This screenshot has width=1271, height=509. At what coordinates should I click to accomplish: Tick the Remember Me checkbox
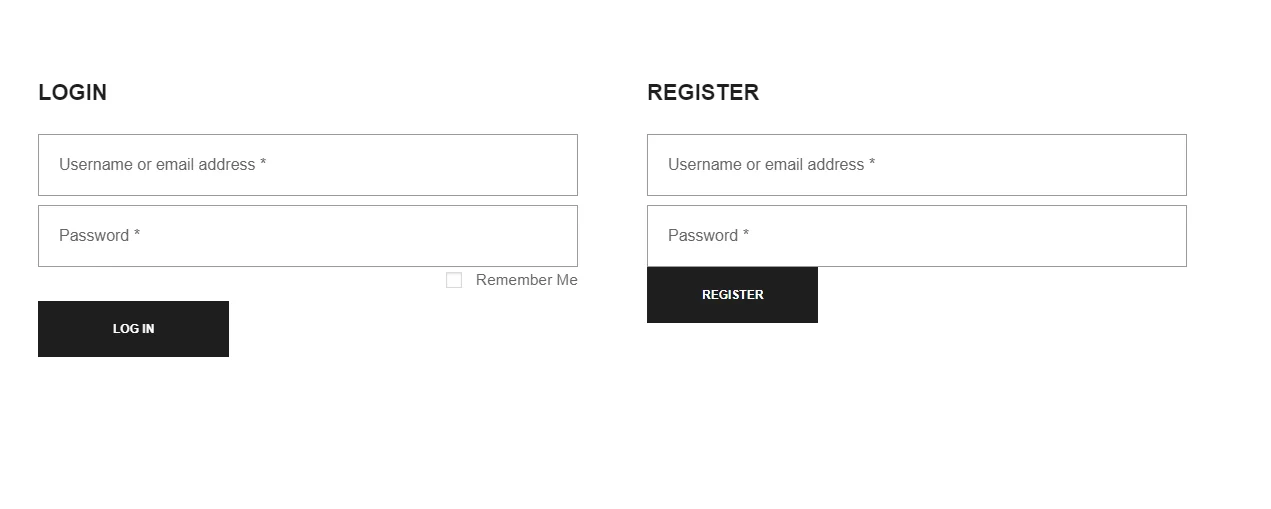coord(454,280)
